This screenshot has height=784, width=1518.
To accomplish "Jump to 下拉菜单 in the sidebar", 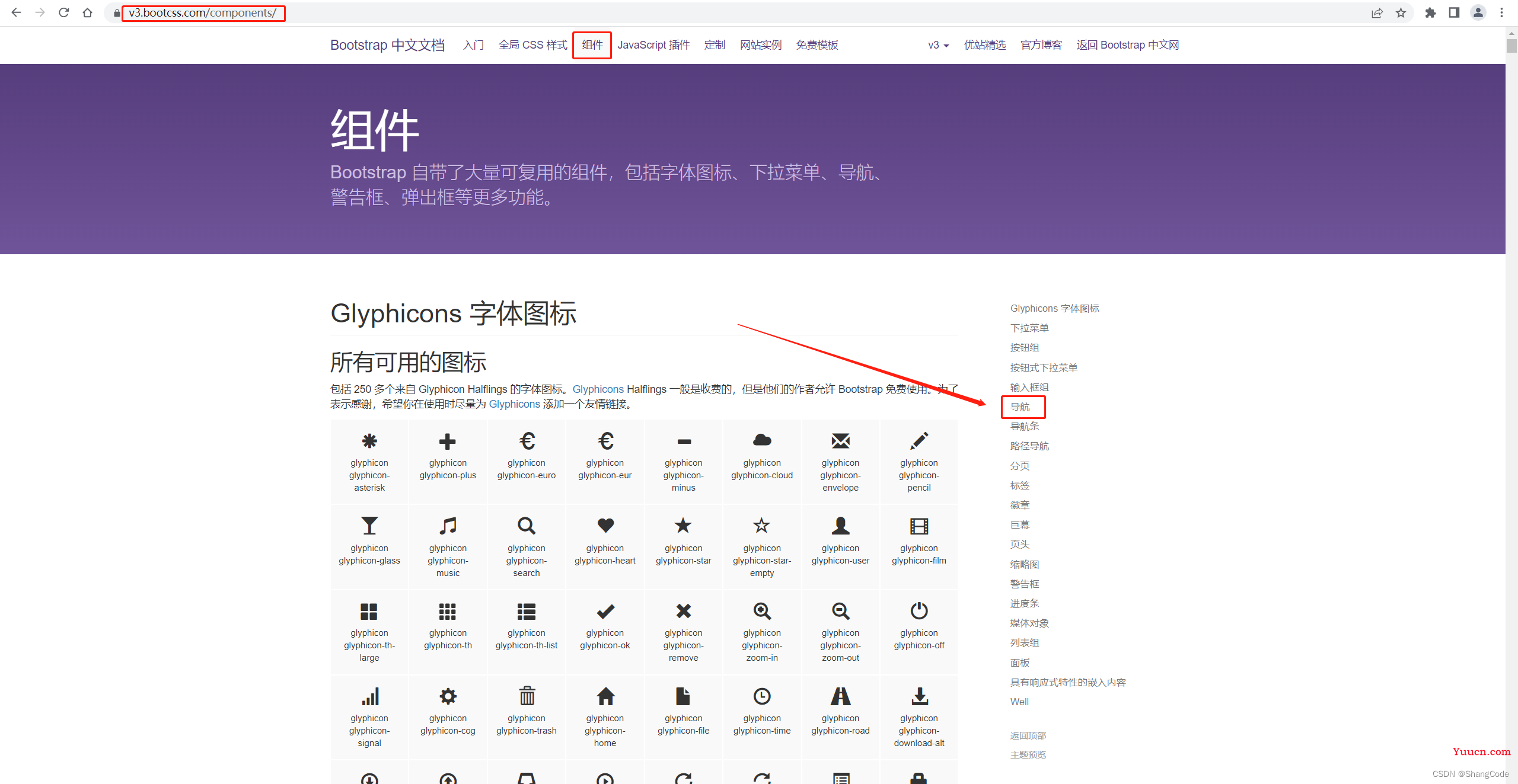I will [1029, 328].
